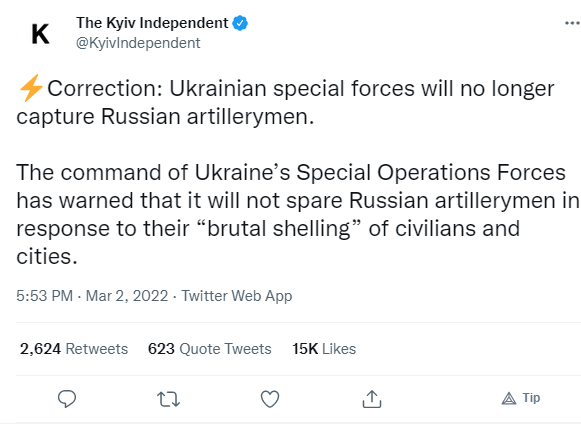Retweet using the arrows icon
581x425 pixels.
169,399
